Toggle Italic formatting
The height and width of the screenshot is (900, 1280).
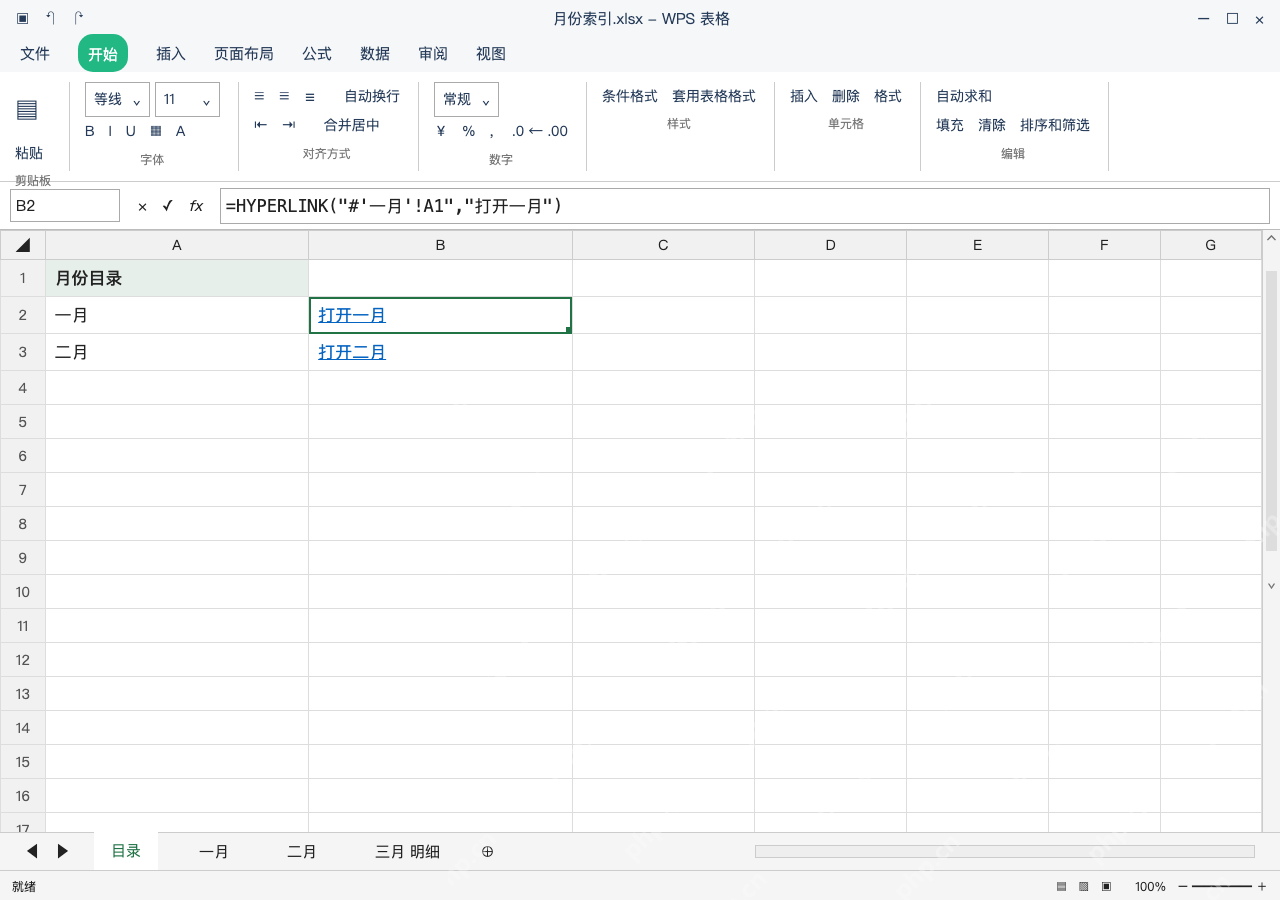click(x=110, y=131)
